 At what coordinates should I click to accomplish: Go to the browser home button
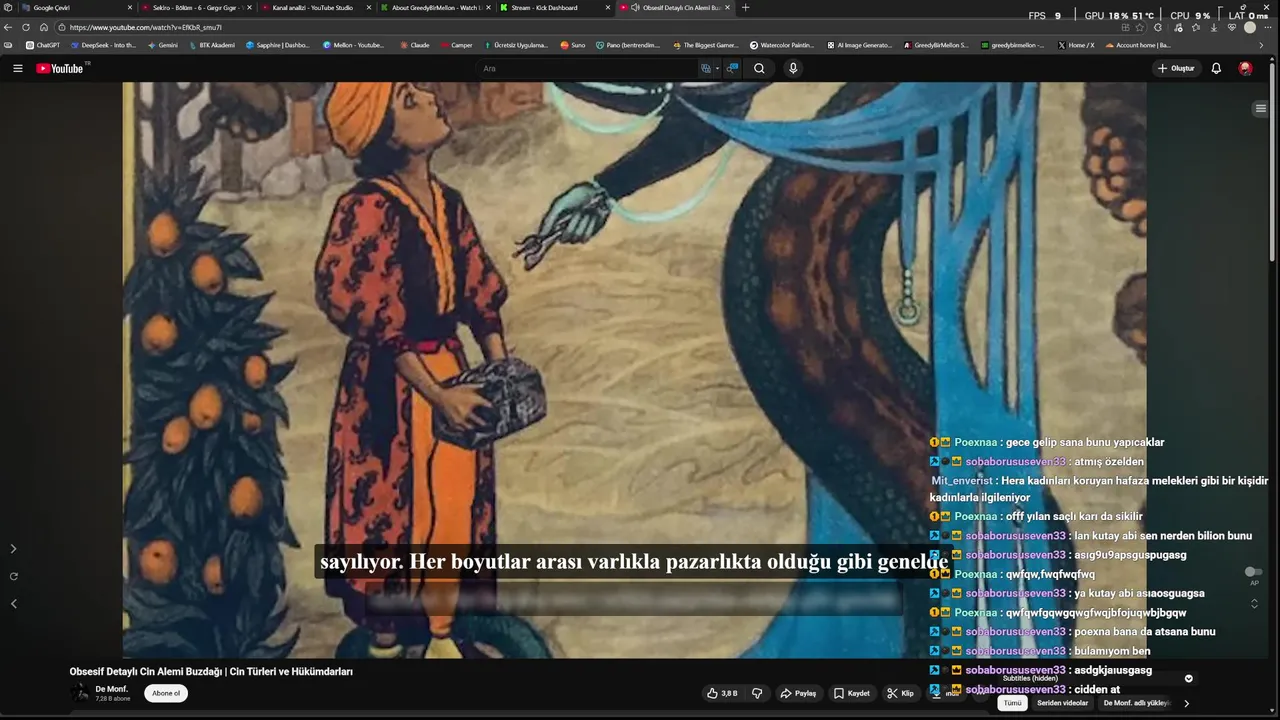(x=43, y=27)
